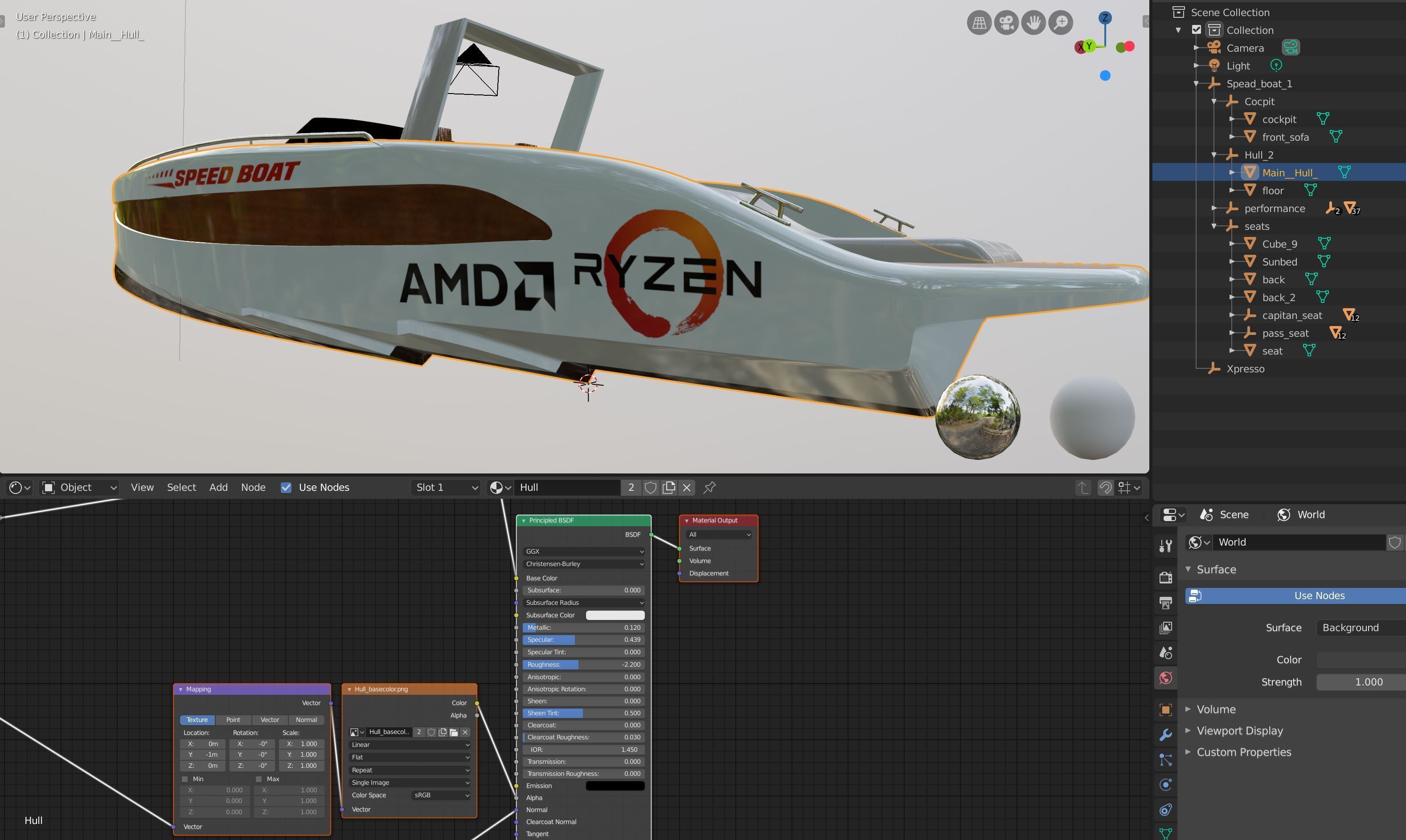Click the new material duplicate icon for Hull
Screen dimensions: 1406x840
[669, 487]
